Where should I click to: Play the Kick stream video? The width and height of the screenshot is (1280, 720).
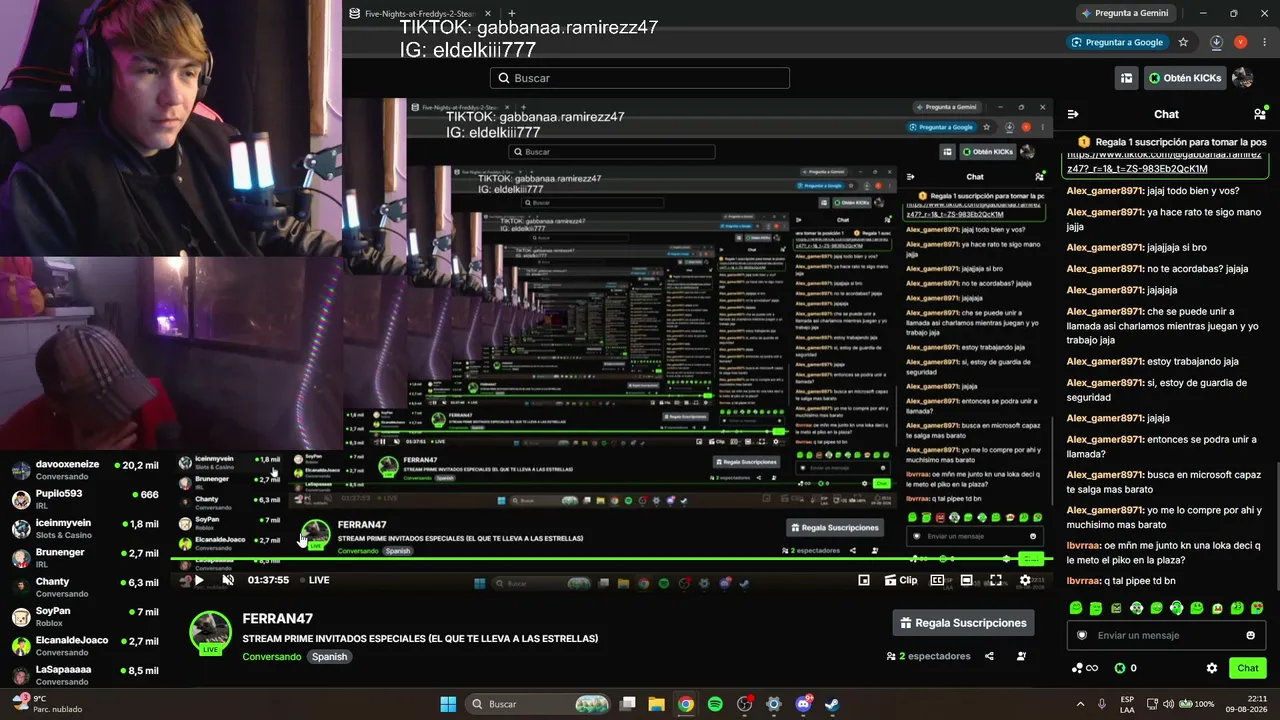pos(199,580)
